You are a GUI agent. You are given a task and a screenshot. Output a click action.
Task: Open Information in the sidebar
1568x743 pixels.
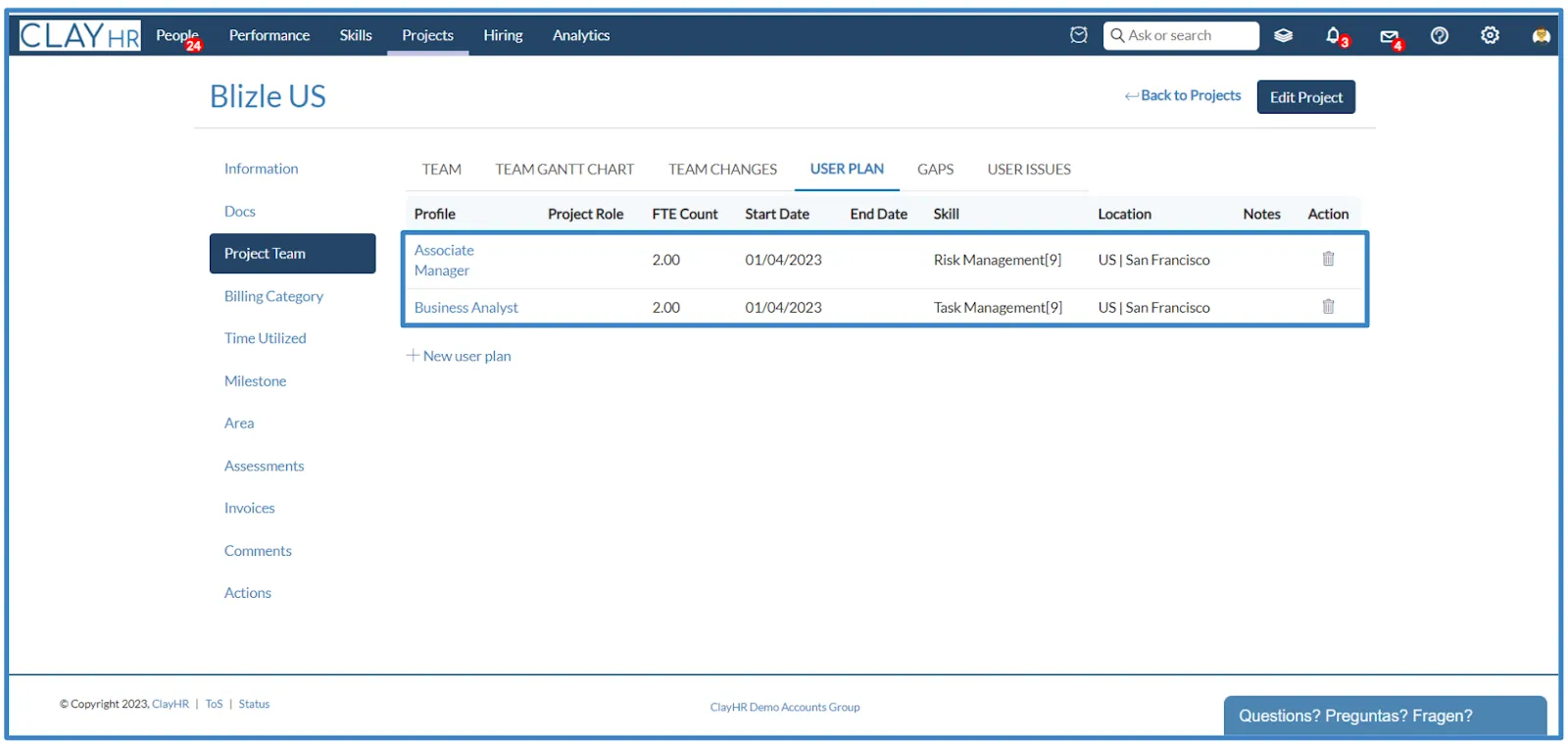261,169
